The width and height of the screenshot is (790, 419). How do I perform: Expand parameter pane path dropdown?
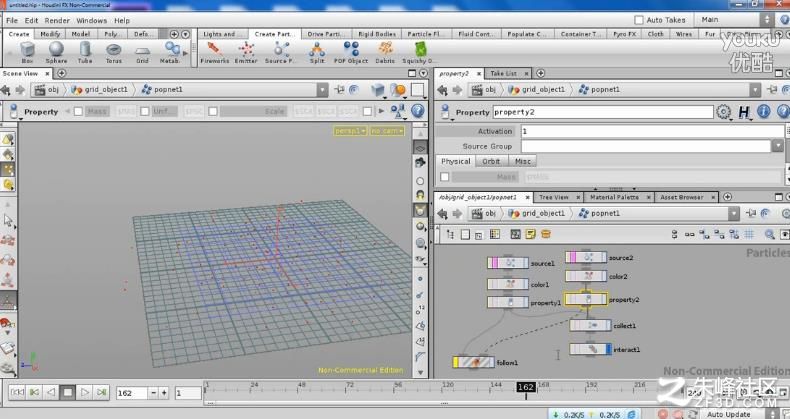tap(755, 90)
